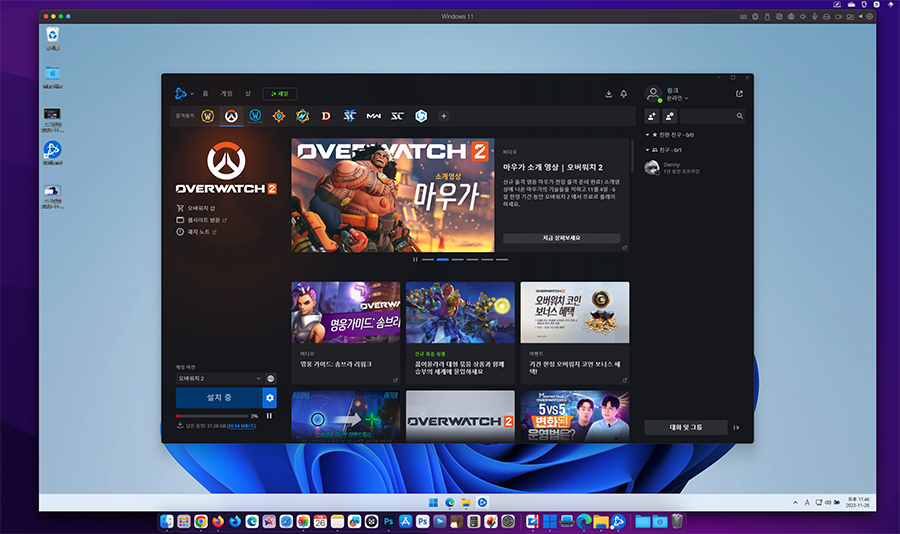Screen dimensions: 900x534
Task: Expand the online status dropdown
Action: pyautogui.click(x=677, y=98)
